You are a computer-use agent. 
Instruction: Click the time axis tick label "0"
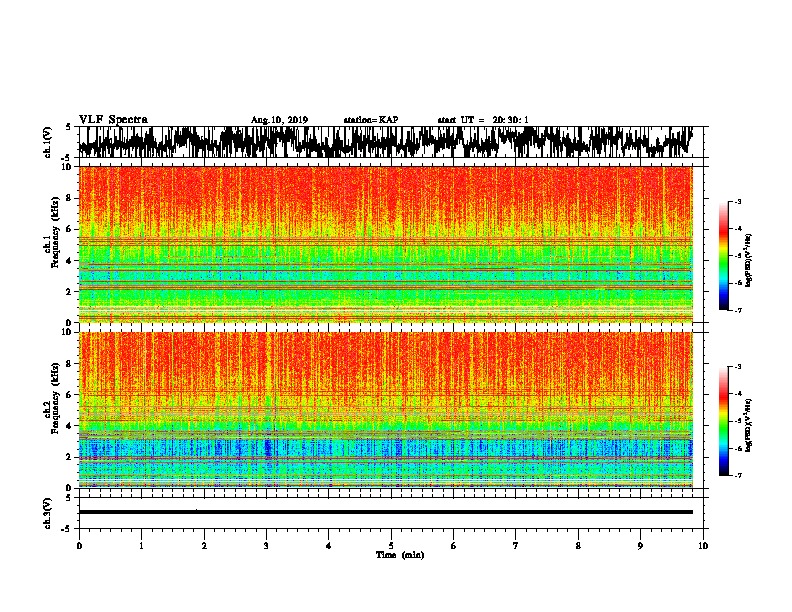[x=79, y=546]
